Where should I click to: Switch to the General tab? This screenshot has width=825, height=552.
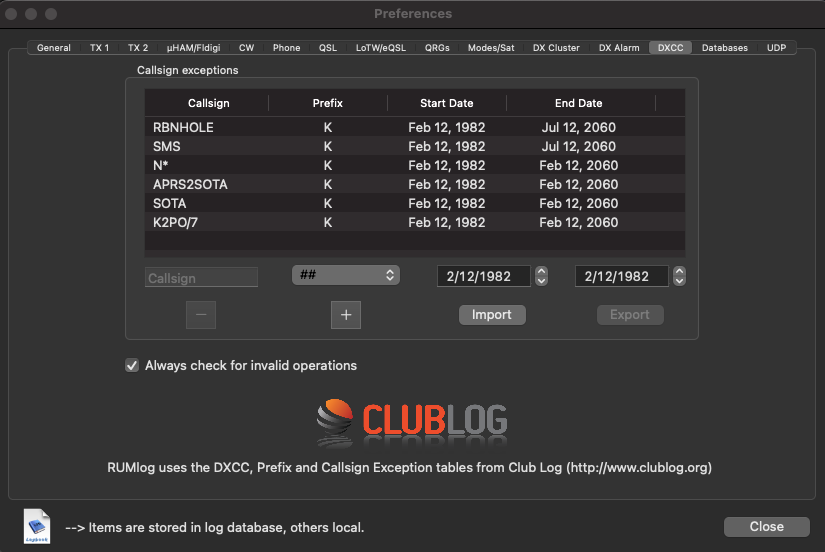coord(54,48)
